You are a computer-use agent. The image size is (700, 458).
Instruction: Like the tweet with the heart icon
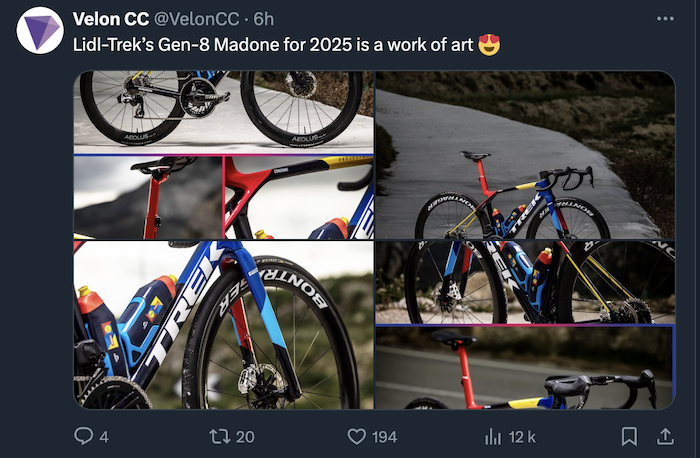(355, 436)
